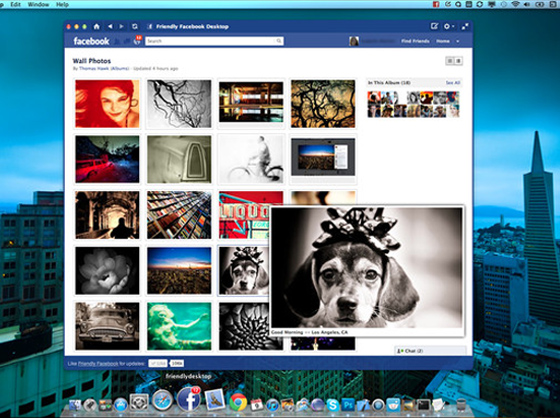The image size is (560, 418).
Task: Go to facebook Home link
Action: click(443, 41)
